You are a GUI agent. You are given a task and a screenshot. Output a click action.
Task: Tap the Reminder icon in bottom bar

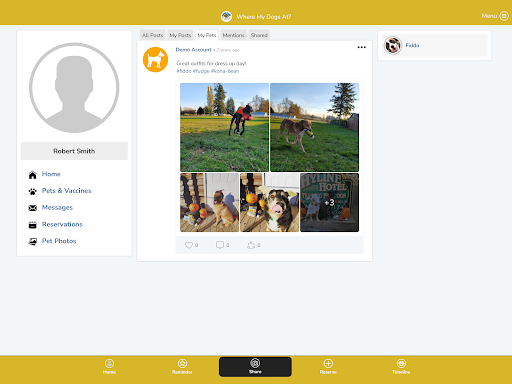click(182, 363)
